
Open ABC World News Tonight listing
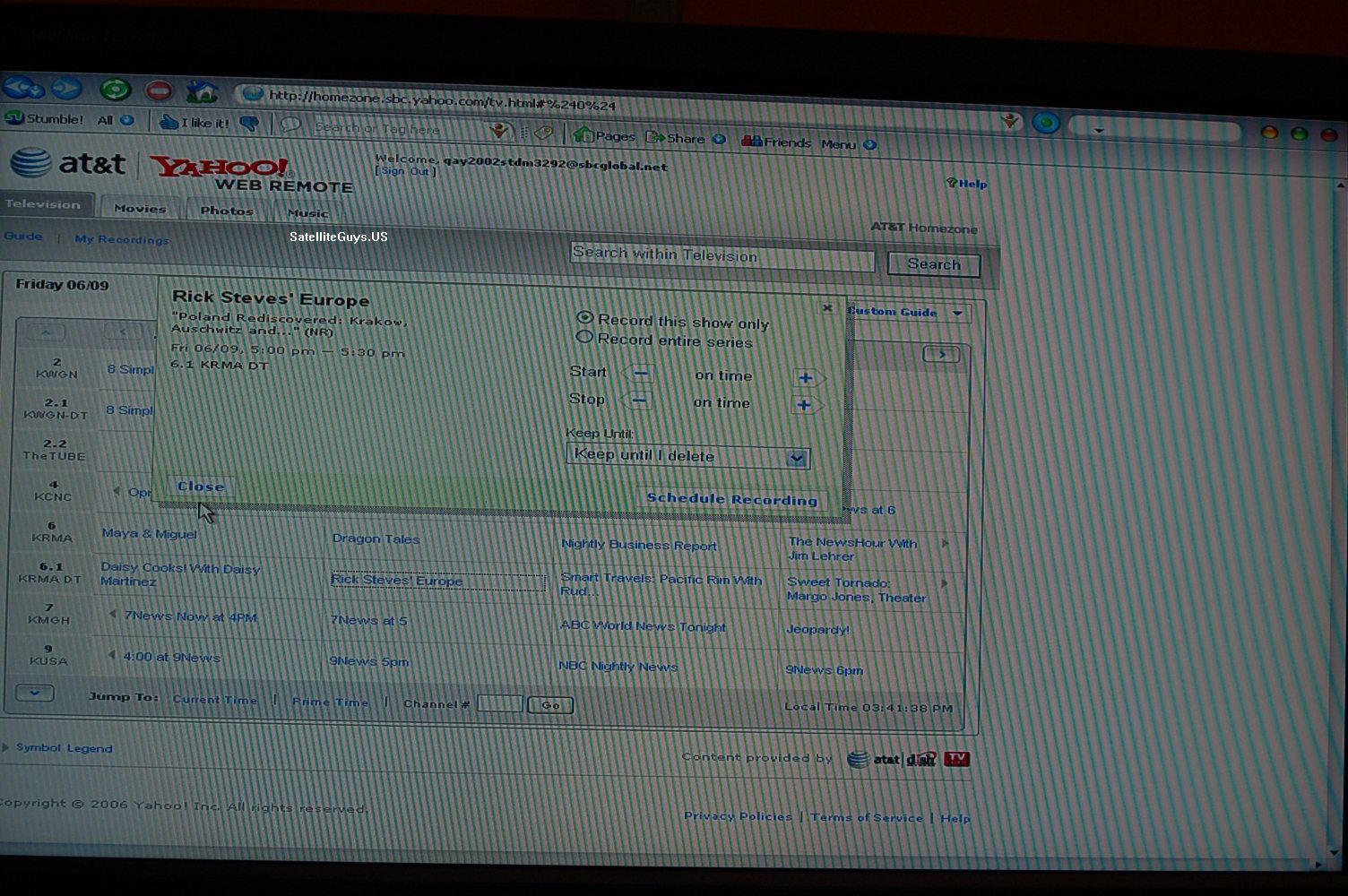643,626
